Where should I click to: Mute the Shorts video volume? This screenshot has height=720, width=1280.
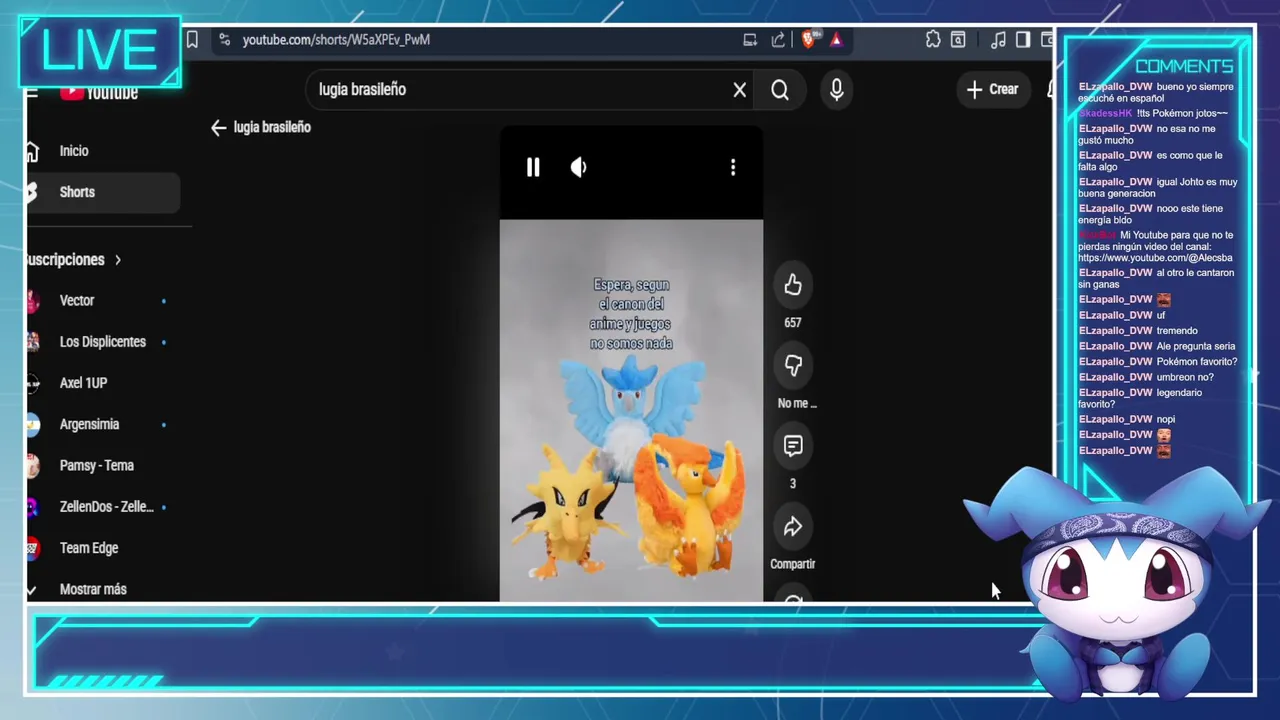click(579, 168)
